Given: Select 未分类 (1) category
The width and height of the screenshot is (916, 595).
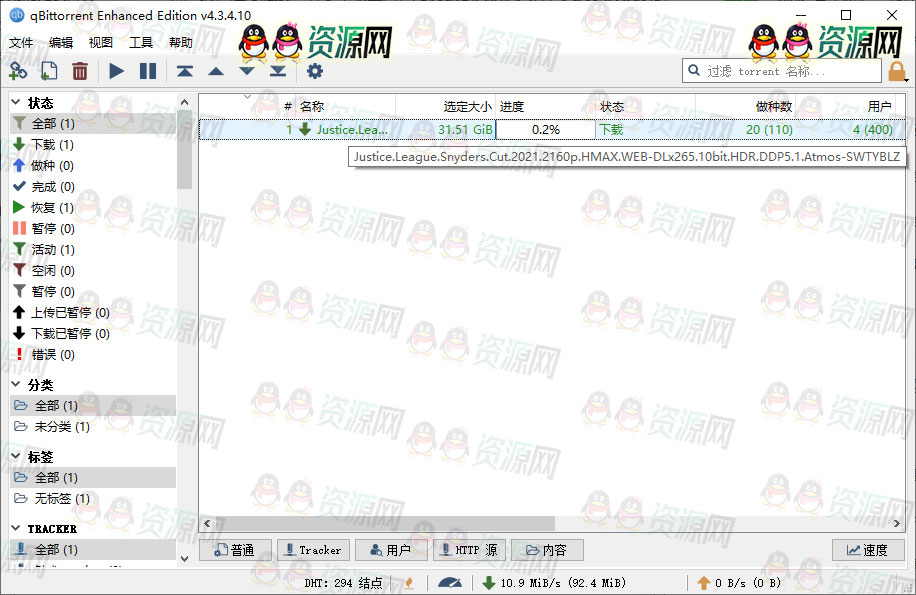Looking at the screenshot, I should (x=93, y=426).
